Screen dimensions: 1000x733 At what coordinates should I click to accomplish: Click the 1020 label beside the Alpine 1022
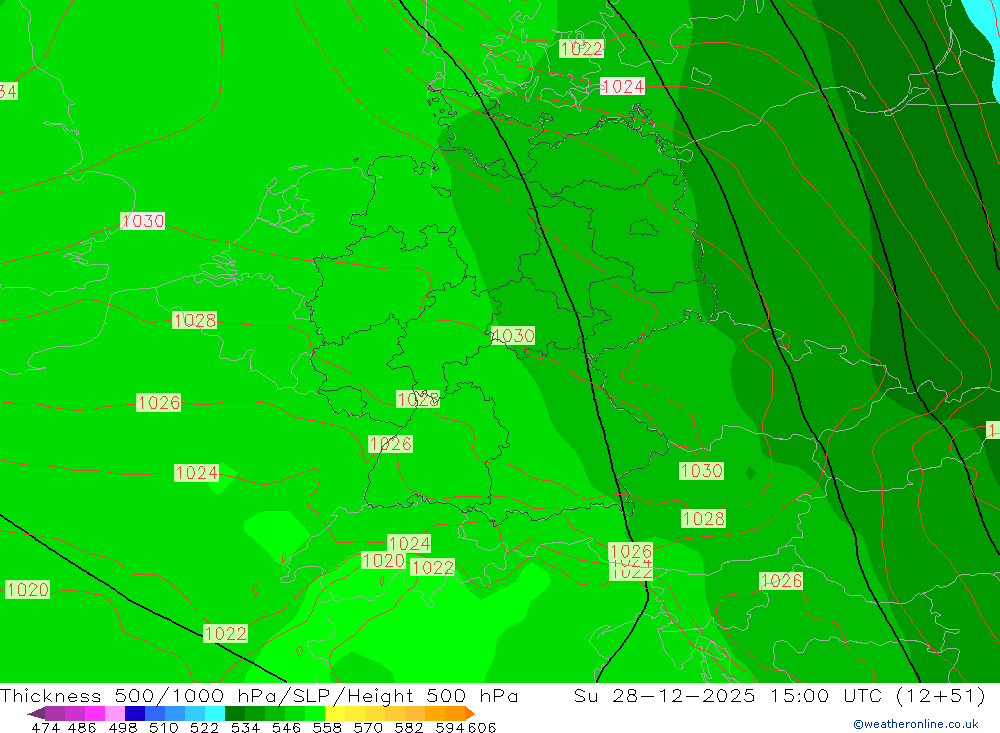click(383, 560)
